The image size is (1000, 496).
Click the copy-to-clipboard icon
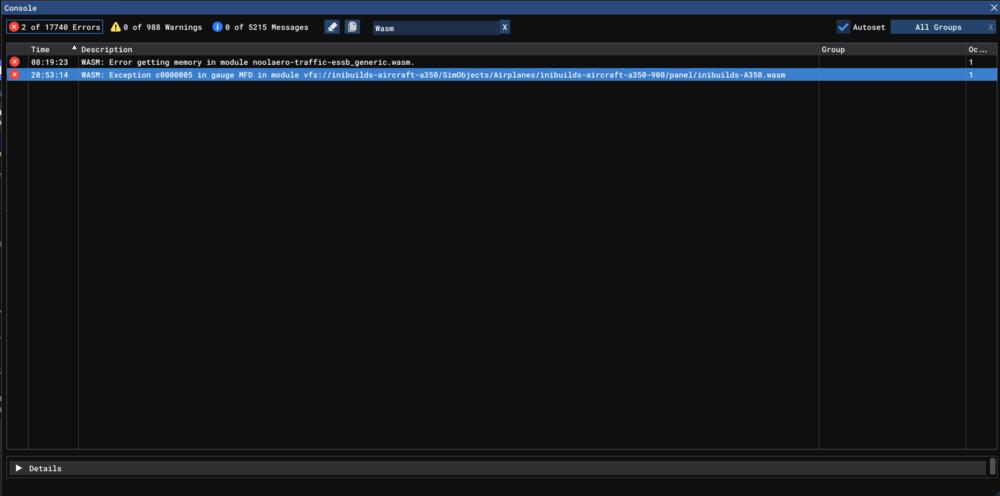(352, 27)
